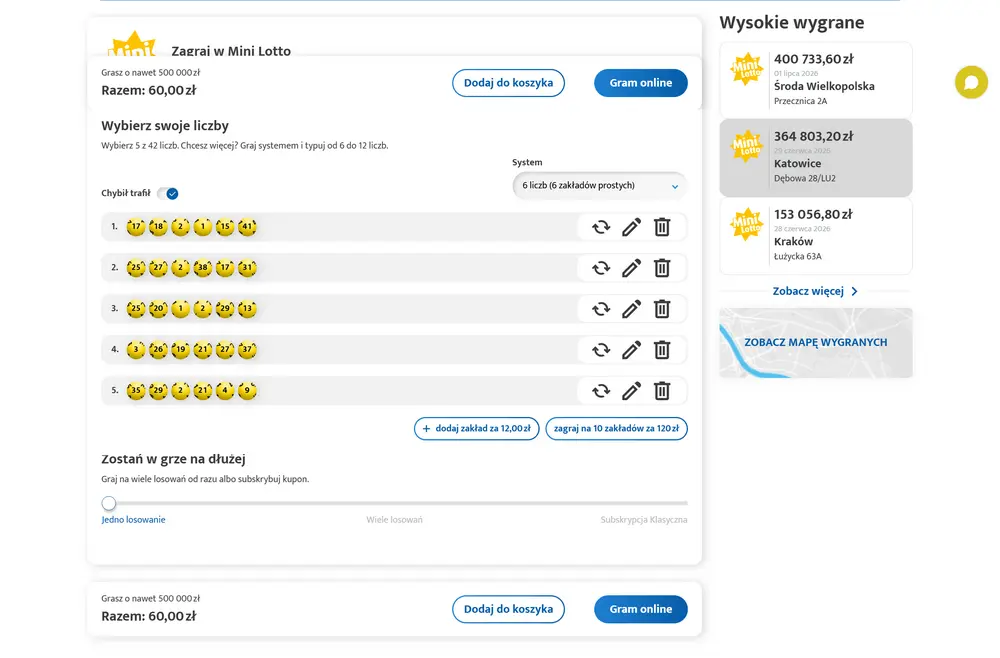Delete bet 3 with trash icon
This screenshot has height=658, width=1000.
[x=662, y=309]
